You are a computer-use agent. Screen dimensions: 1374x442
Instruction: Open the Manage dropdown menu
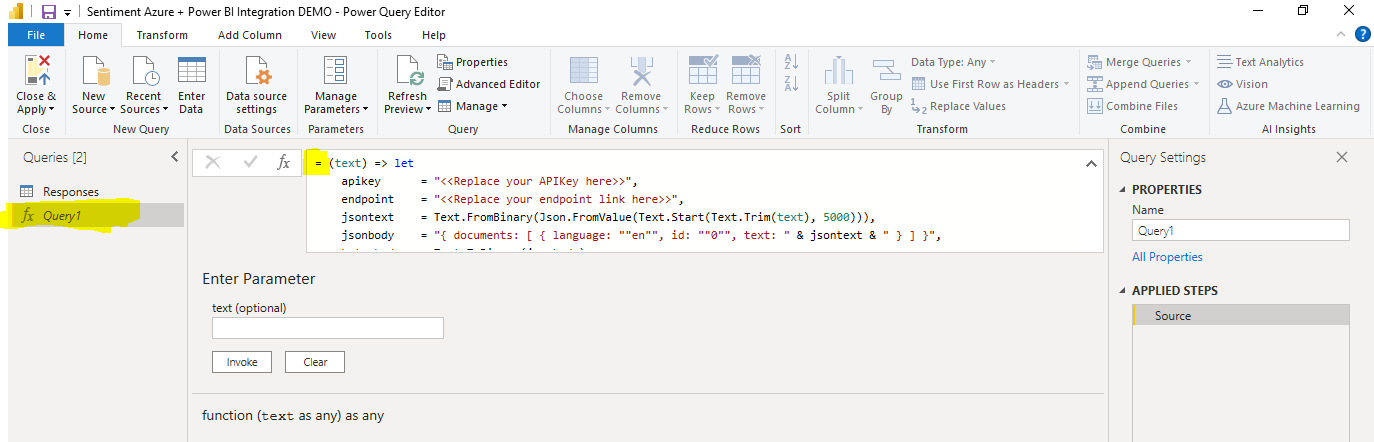pos(473,106)
